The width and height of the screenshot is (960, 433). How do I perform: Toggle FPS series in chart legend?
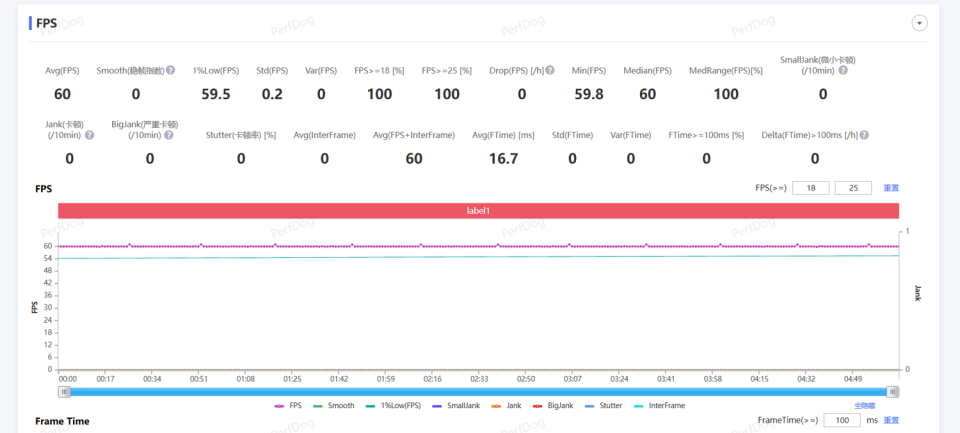288,405
